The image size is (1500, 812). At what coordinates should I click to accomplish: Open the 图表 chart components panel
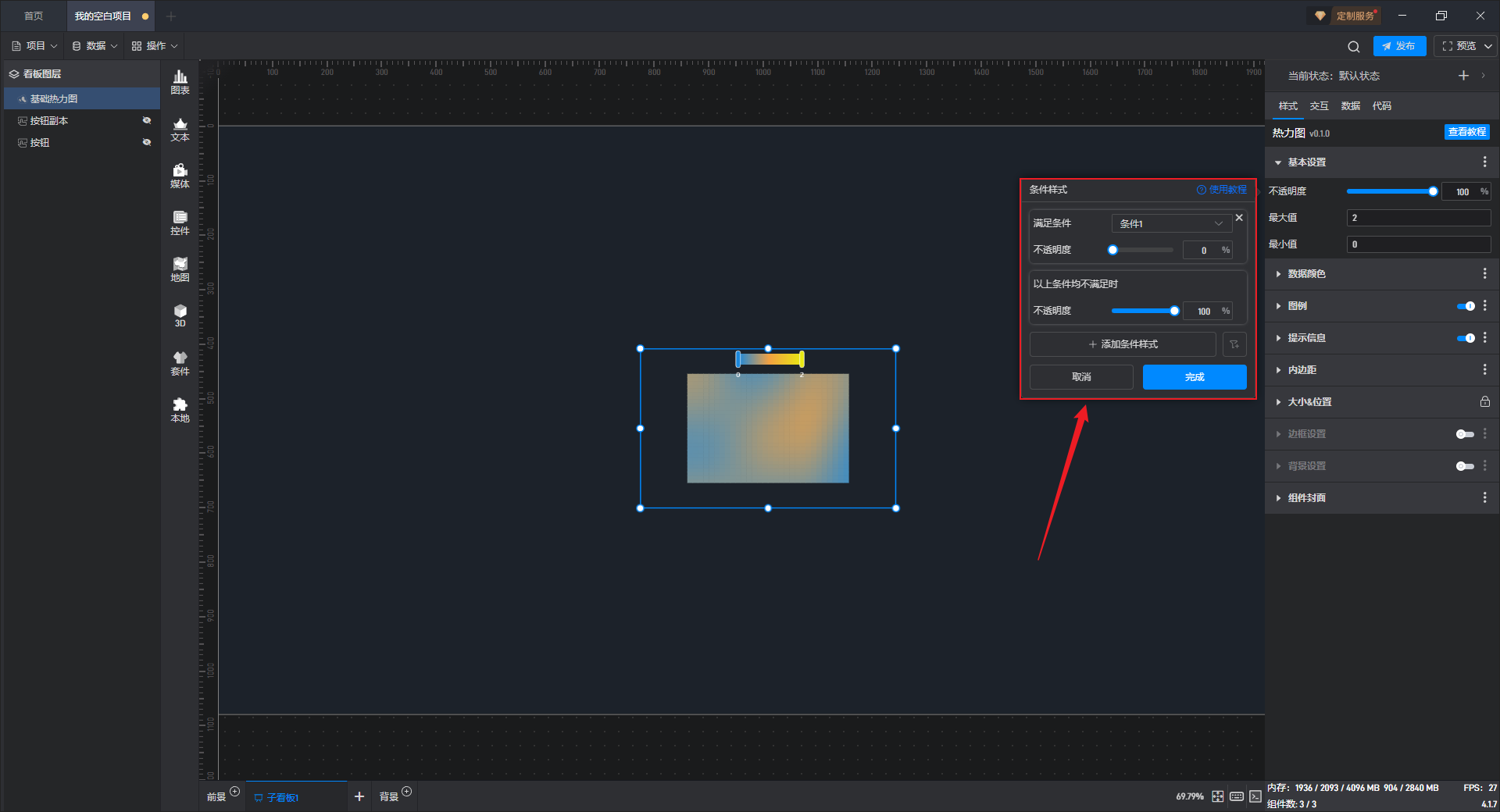[x=180, y=81]
